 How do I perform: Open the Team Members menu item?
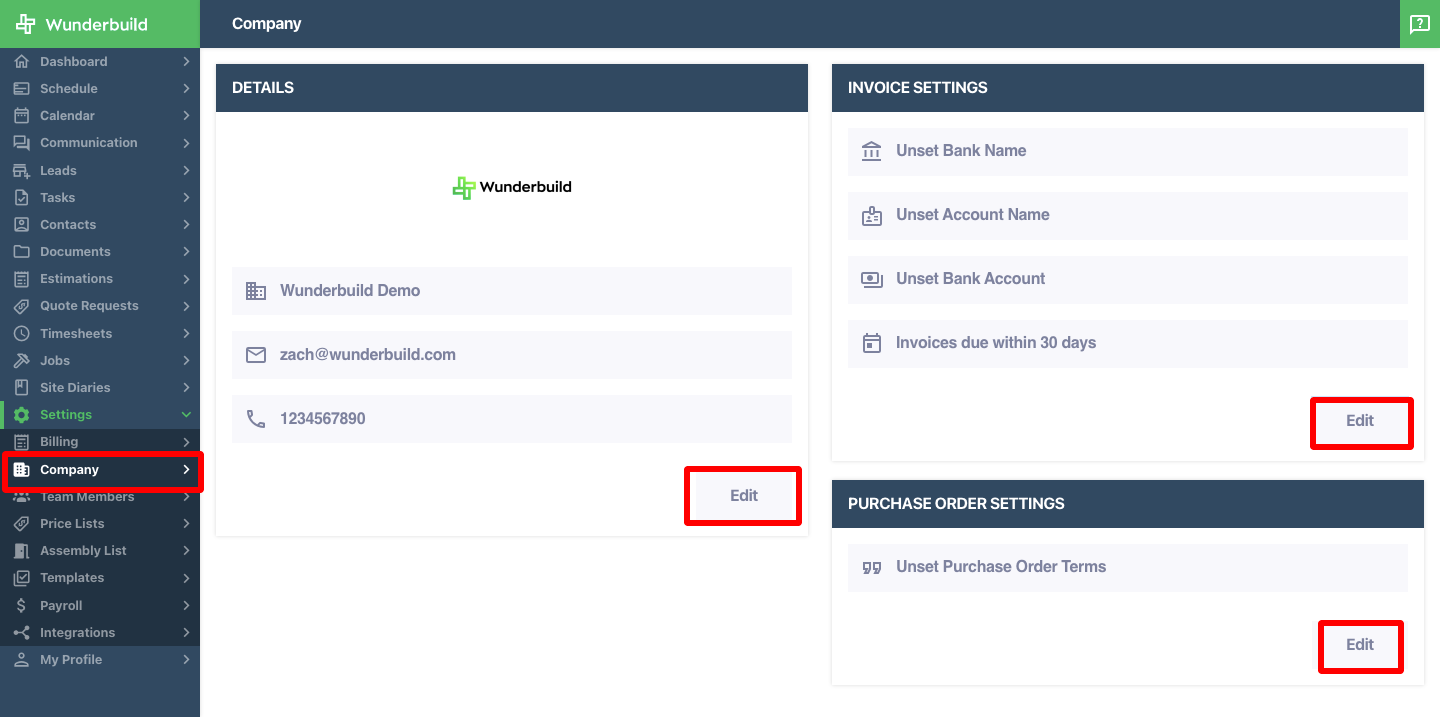[100, 497]
